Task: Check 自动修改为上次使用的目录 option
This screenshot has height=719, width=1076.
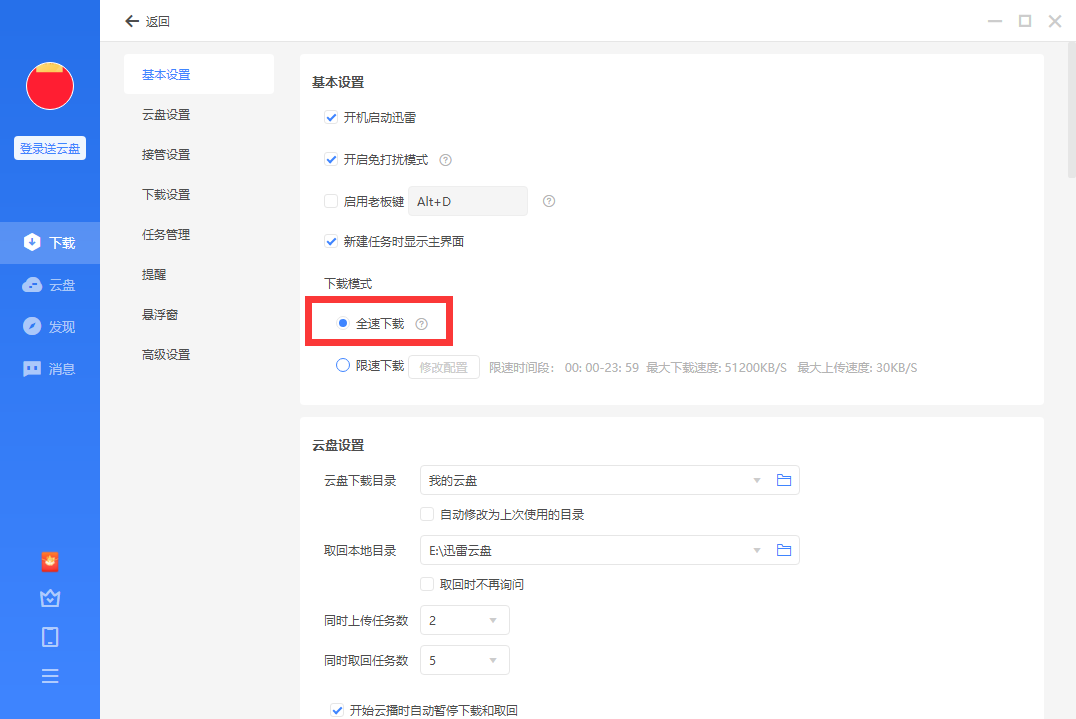Action: (428, 515)
